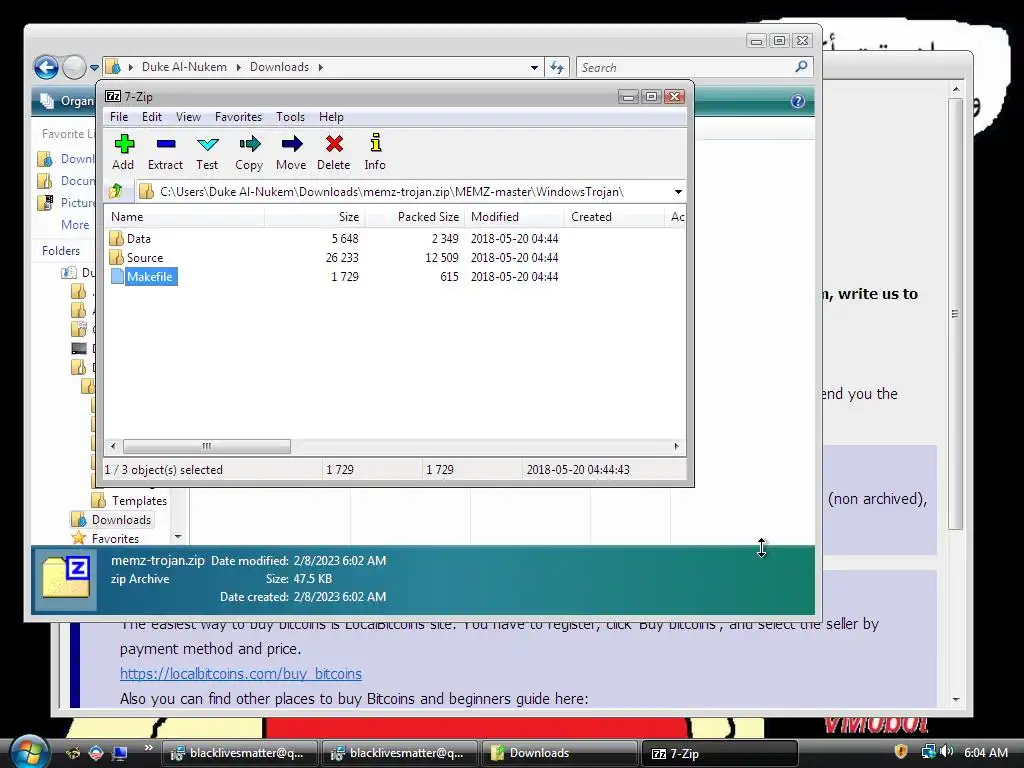The height and width of the screenshot is (768, 1024).
Task: Click the Test archive icon
Action: (208, 144)
